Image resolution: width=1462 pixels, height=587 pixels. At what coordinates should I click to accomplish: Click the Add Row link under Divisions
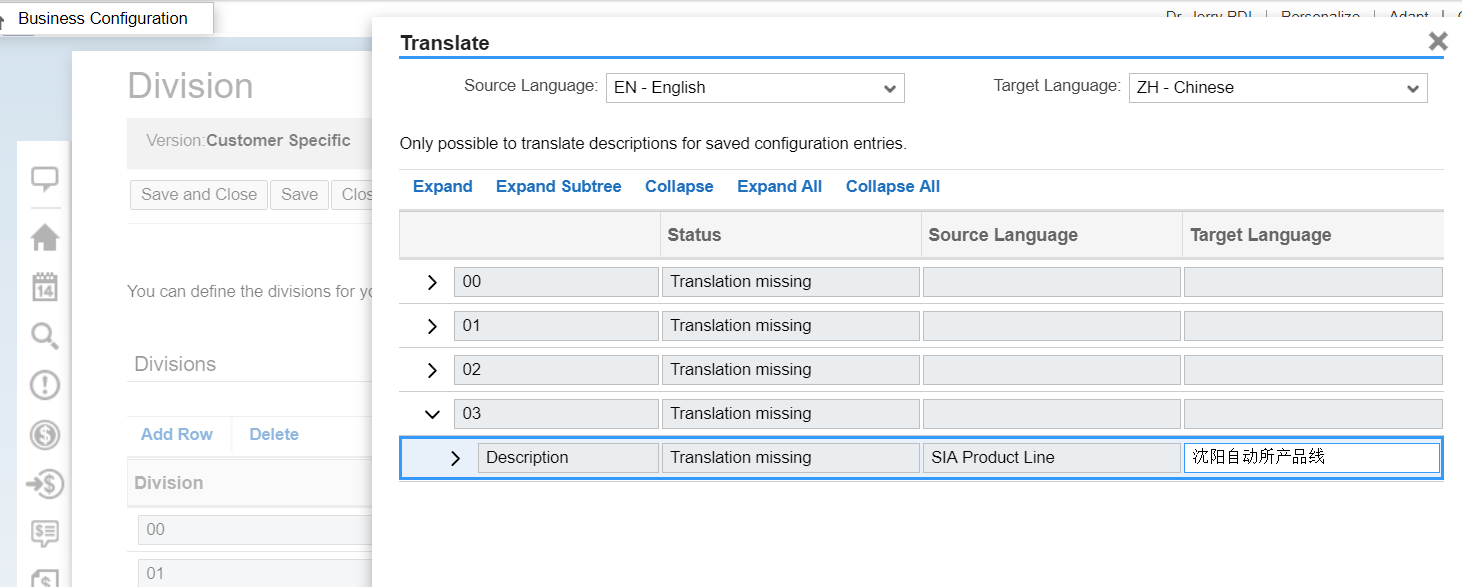177,434
